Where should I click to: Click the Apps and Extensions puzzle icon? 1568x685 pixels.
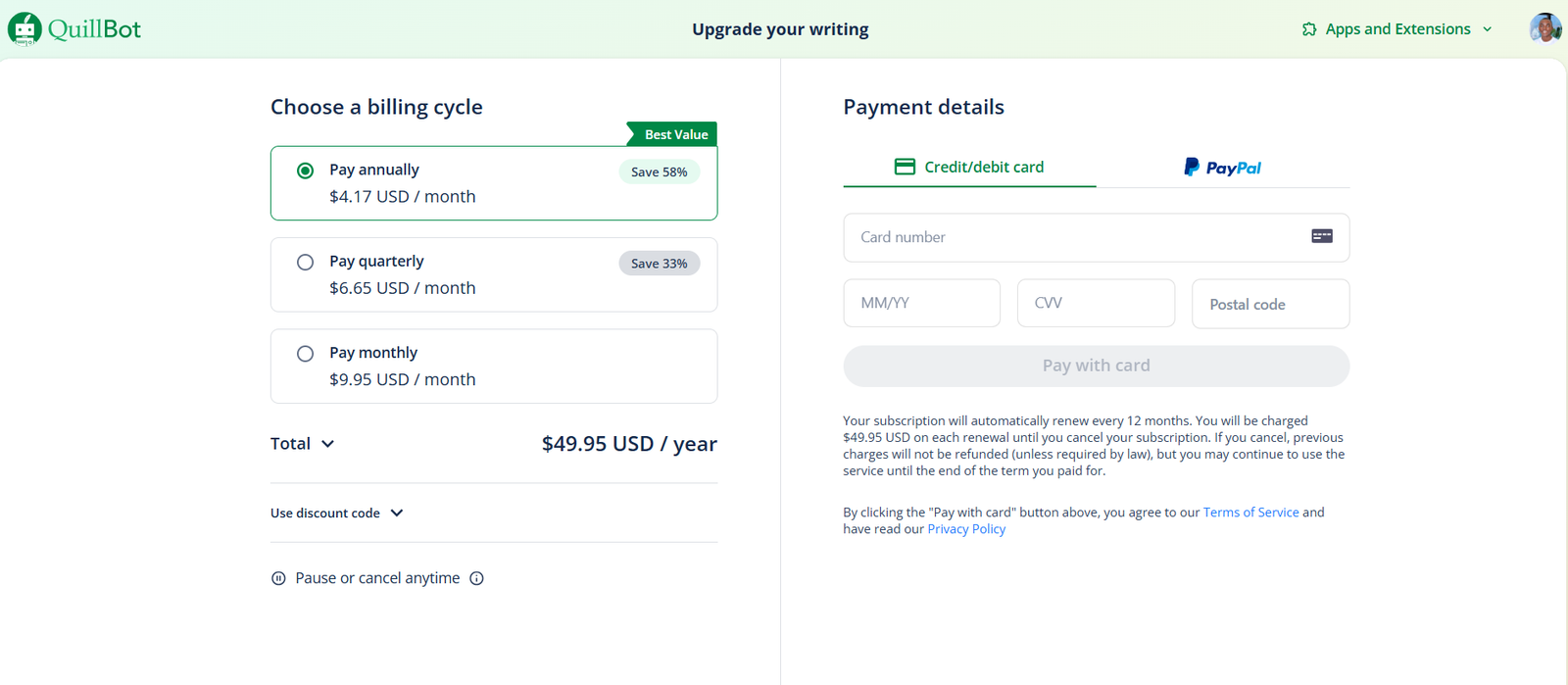coord(1309,29)
